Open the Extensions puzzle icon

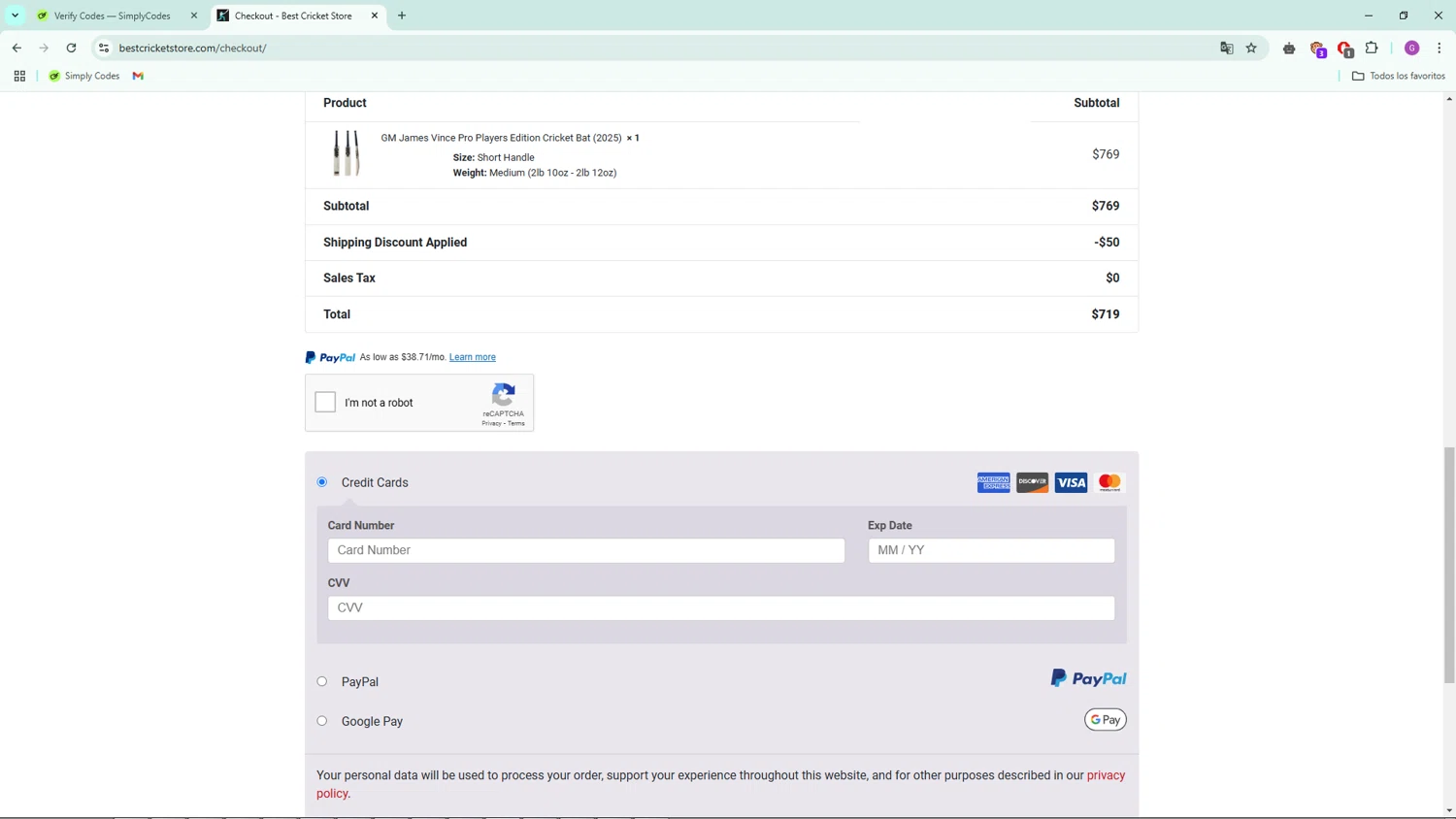coord(1372,48)
